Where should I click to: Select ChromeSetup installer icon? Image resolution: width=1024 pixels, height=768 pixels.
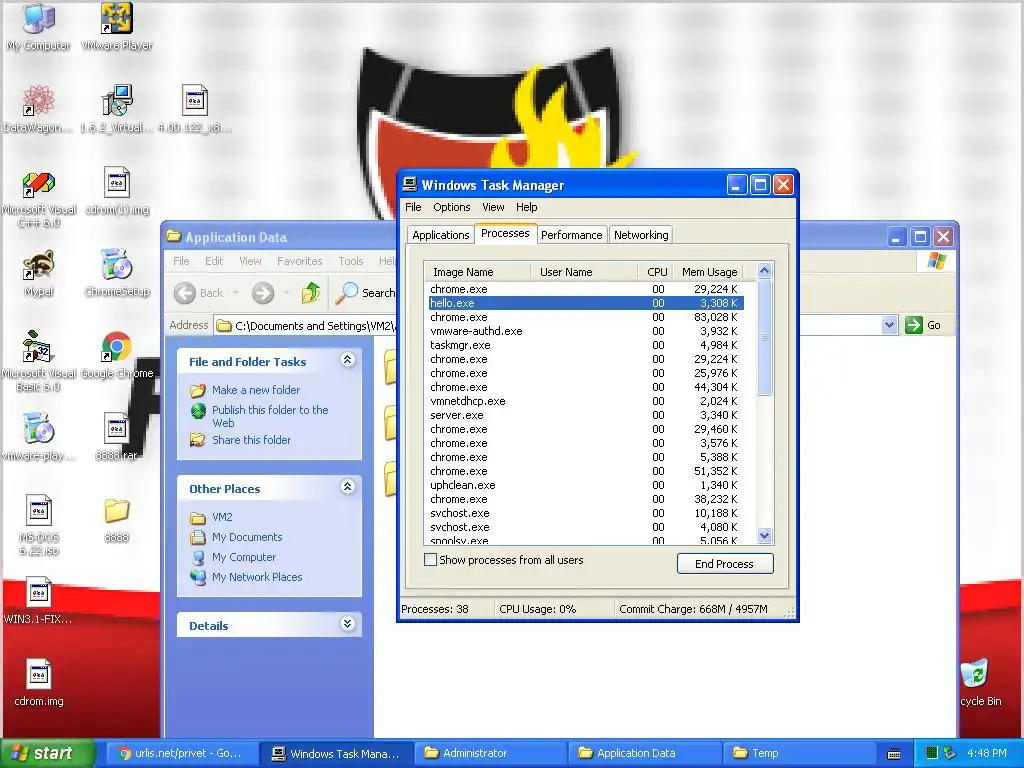pyautogui.click(x=117, y=273)
